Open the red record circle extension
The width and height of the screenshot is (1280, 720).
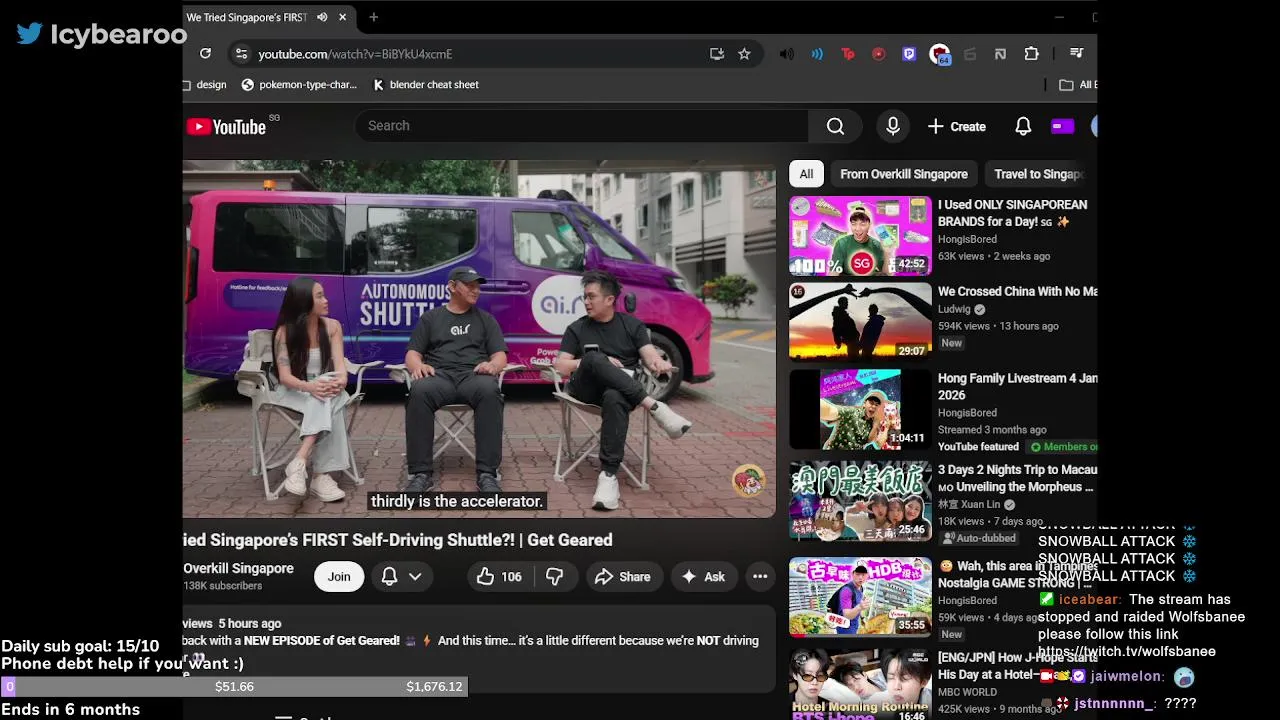pos(878,54)
